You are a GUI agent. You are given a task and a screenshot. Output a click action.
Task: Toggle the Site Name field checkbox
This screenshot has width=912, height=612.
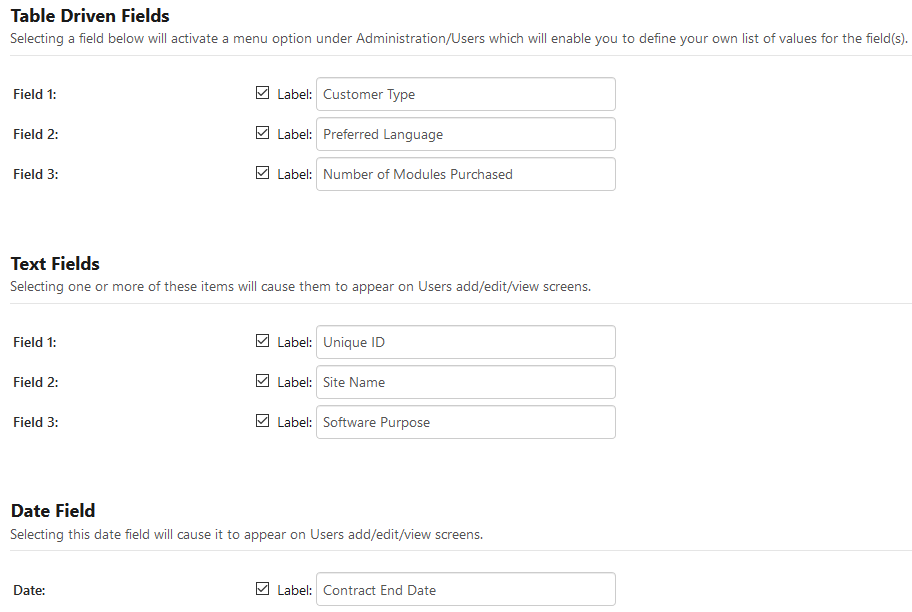(263, 381)
